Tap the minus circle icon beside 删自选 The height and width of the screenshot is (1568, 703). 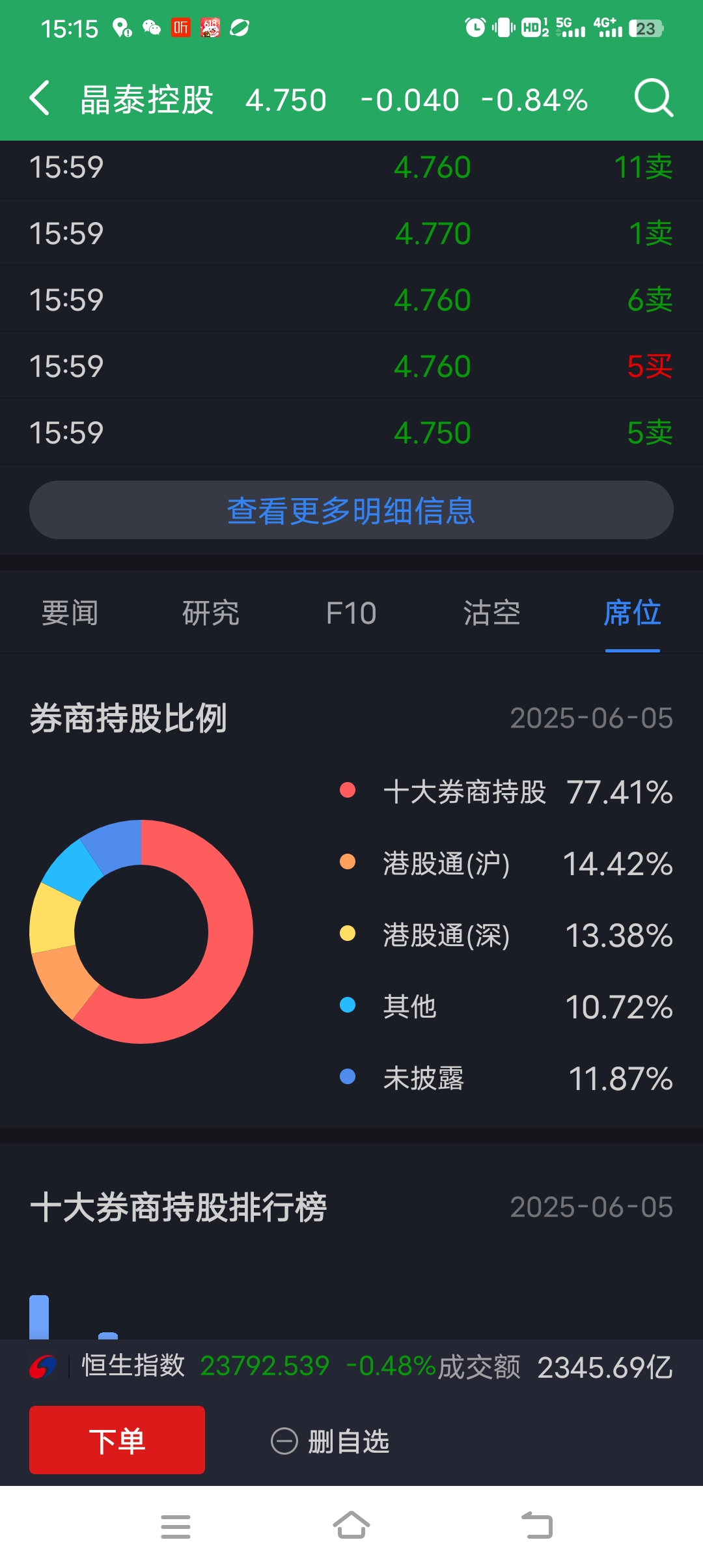click(284, 1440)
